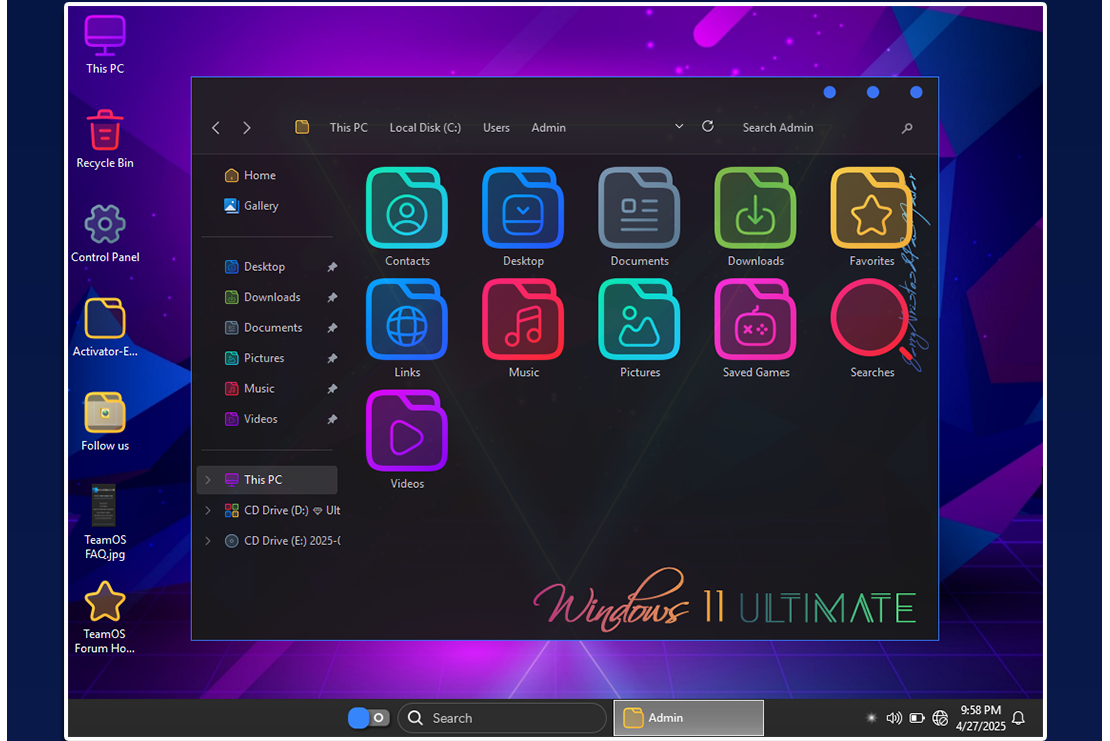Select the Local Disk (C:) breadcrumb
The height and width of the screenshot is (741, 1110).
(x=425, y=128)
